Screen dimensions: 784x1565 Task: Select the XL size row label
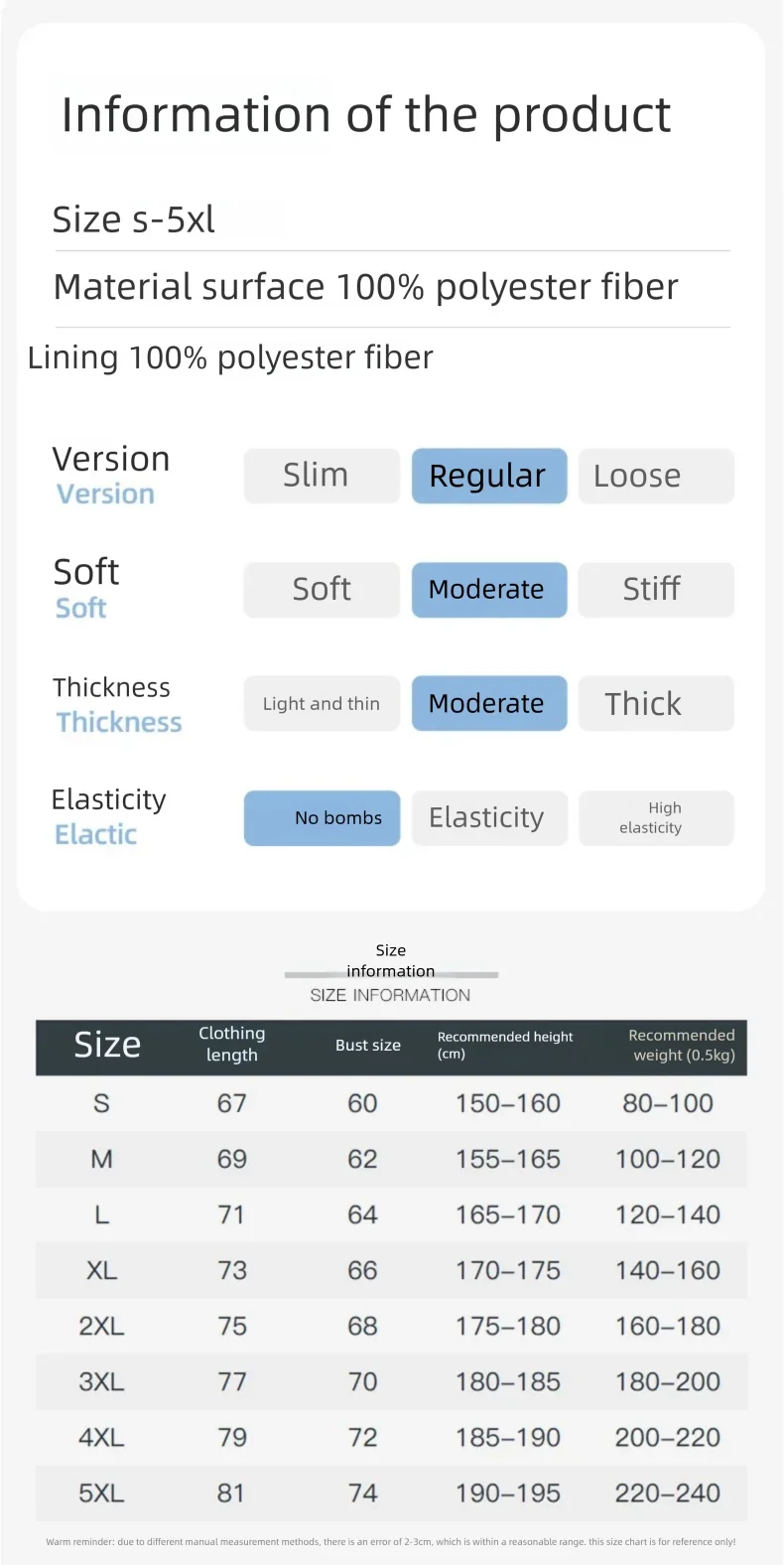101,1271
